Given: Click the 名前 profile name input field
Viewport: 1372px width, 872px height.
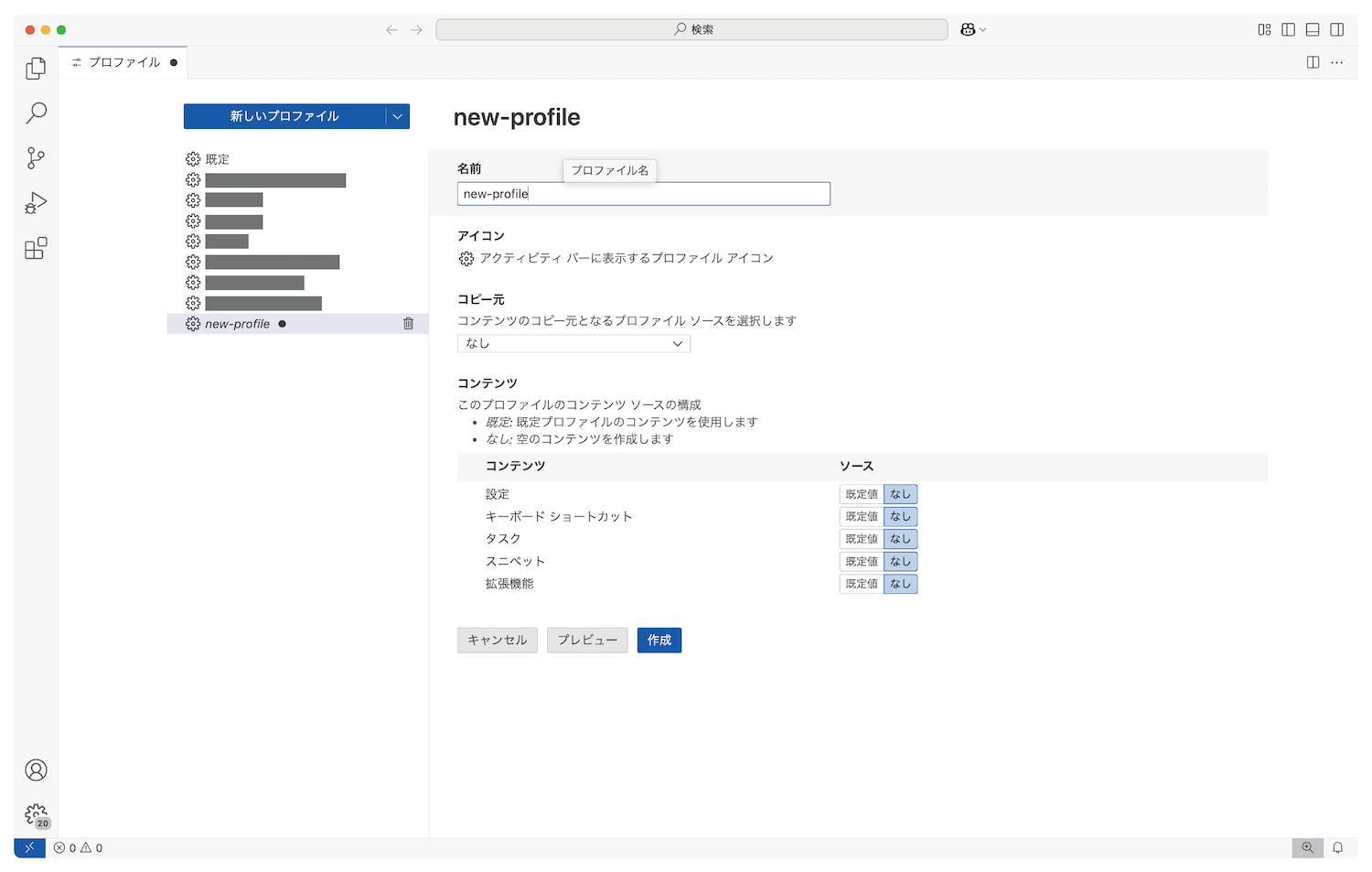Looking at the screenshot, I should [x=643, y=194].
